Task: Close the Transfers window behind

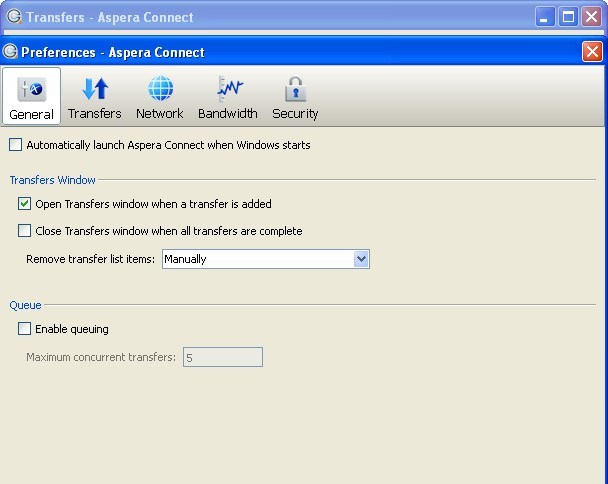Action: coord(591,17)
